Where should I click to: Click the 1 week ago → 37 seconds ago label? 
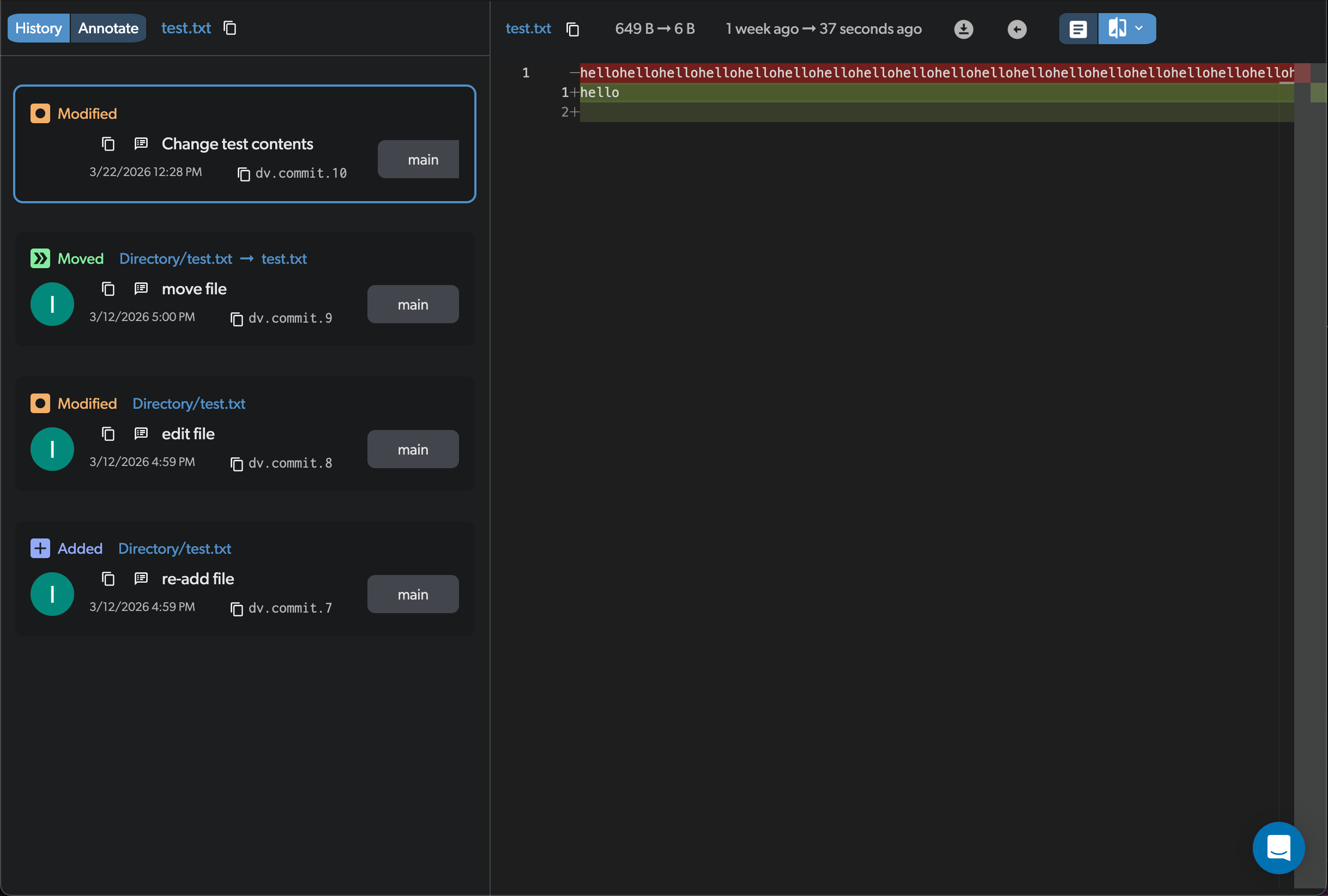point(823,29)
